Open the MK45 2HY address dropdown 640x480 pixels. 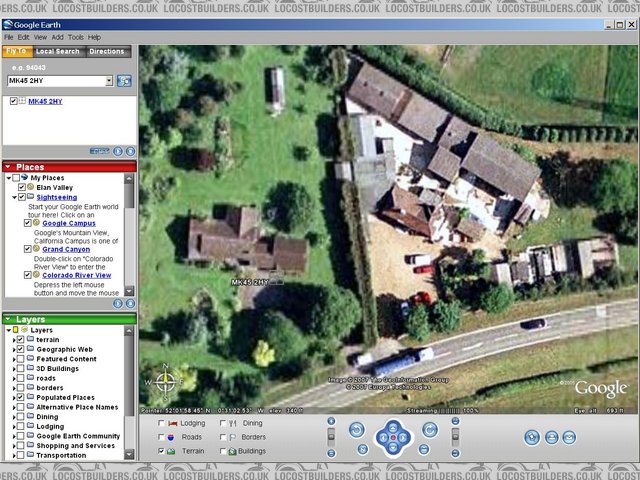click(108, 81)
